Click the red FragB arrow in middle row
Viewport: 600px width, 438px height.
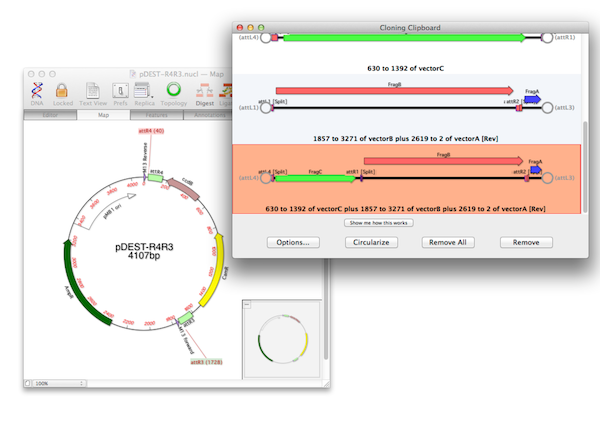point(395,91)
